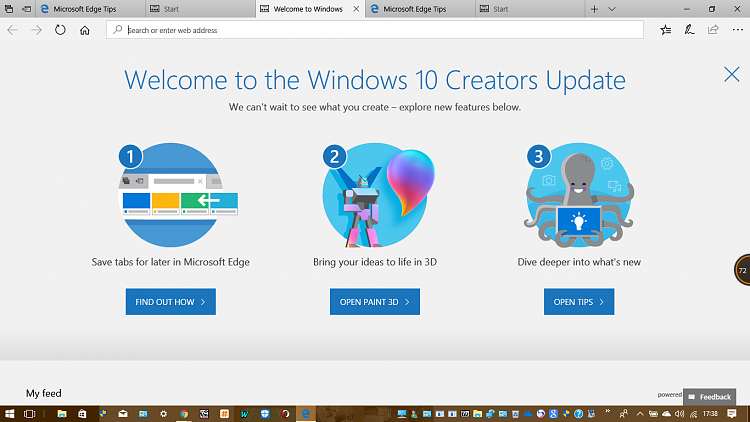The image size is (750, 422).
Task: Go to the Home page
Action: 85,30
